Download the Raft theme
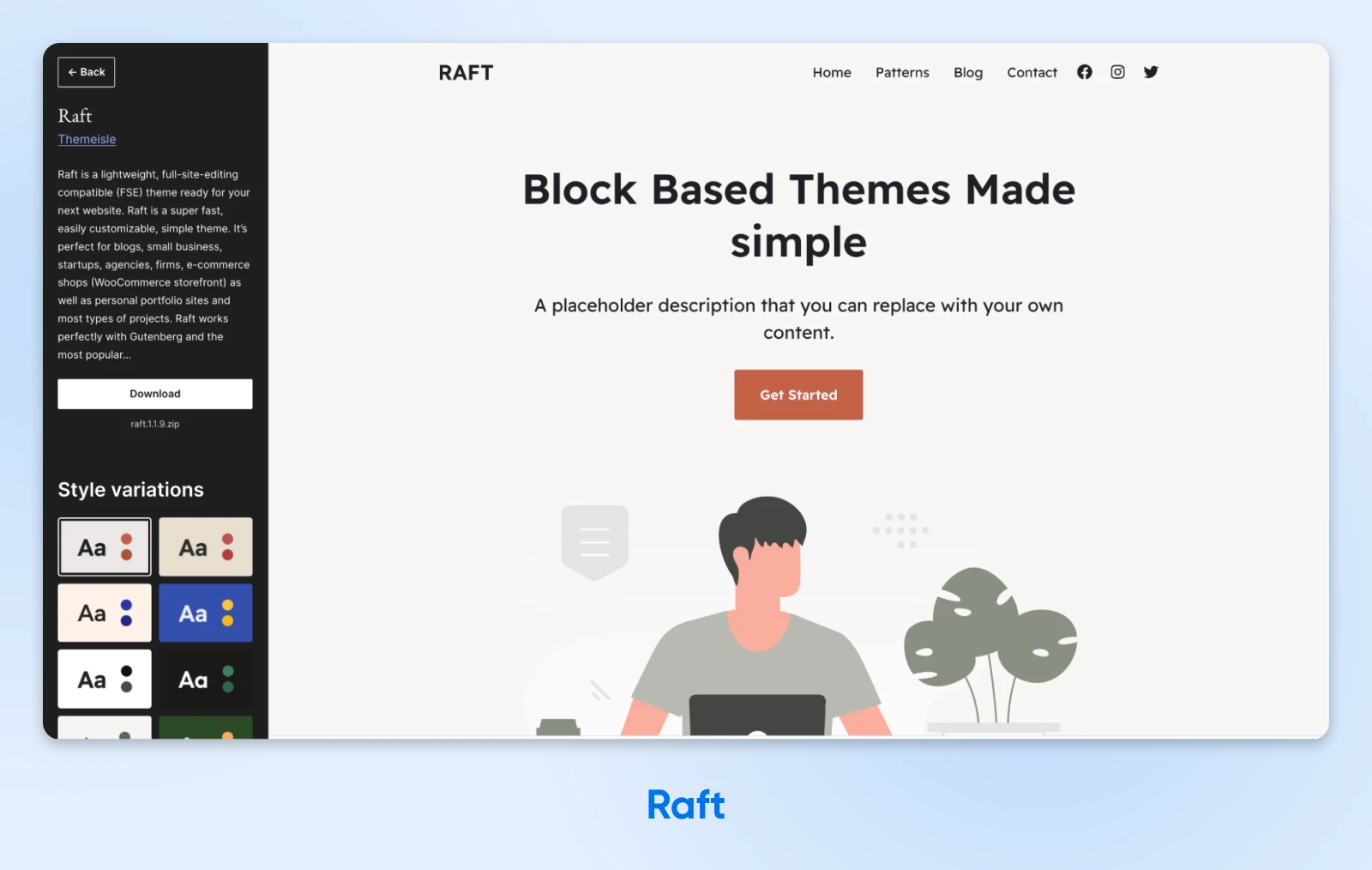 click(x=155, y=394)
